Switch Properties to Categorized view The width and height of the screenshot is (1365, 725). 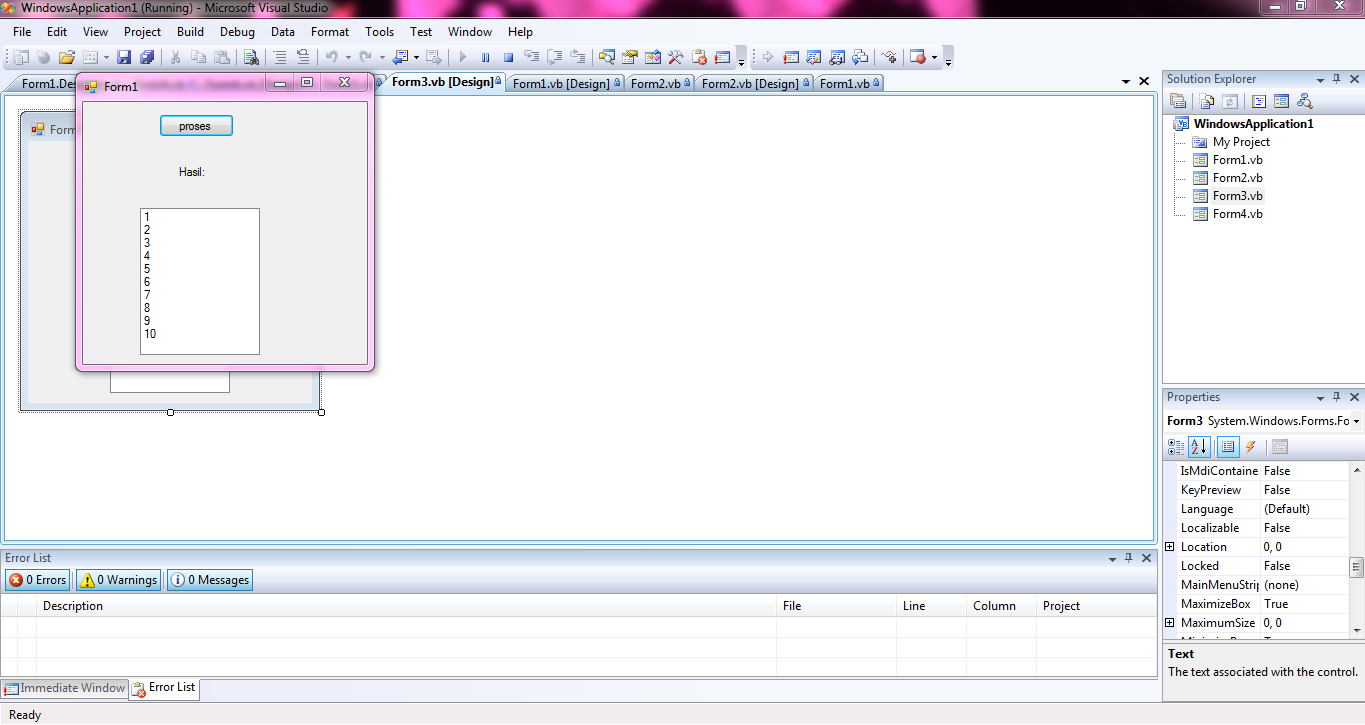pyautogui.click(x=1175, y=447)
